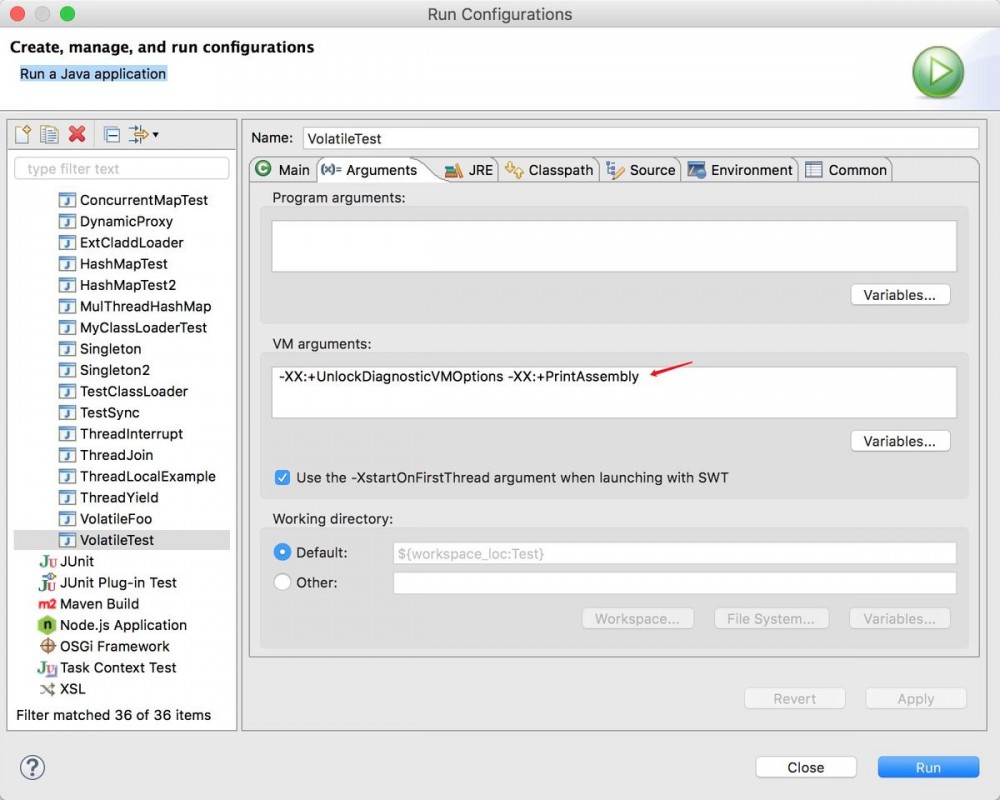Click the Common tab icon
Screen dimensions: 1000x800
(814, 170)
